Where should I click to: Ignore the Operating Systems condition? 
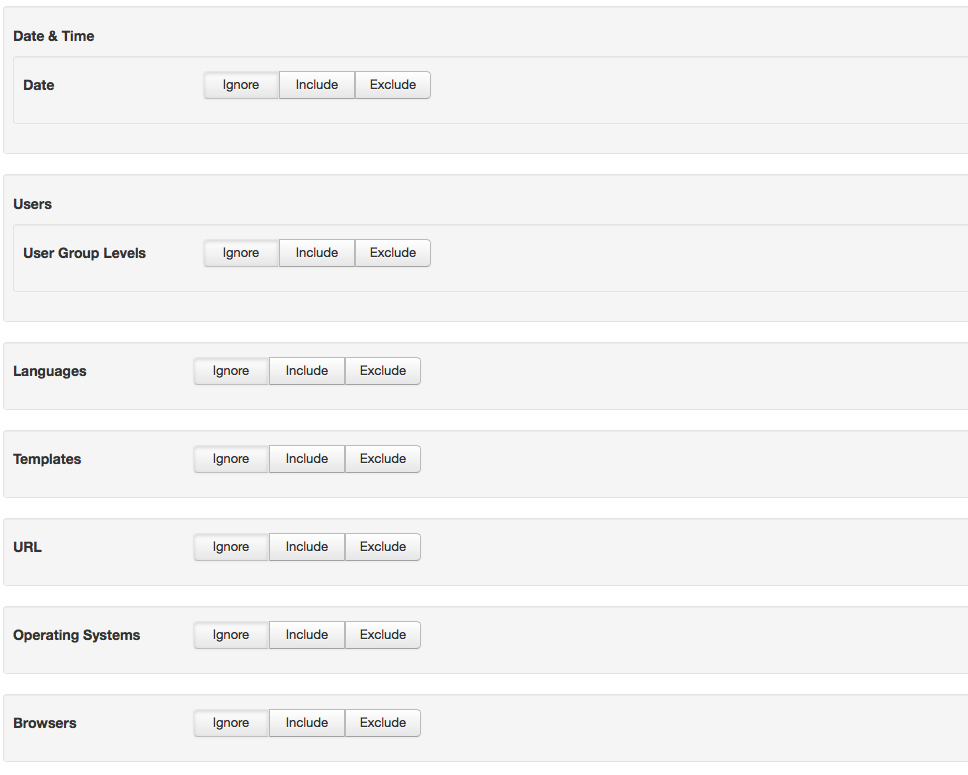(x=231, y=635)
